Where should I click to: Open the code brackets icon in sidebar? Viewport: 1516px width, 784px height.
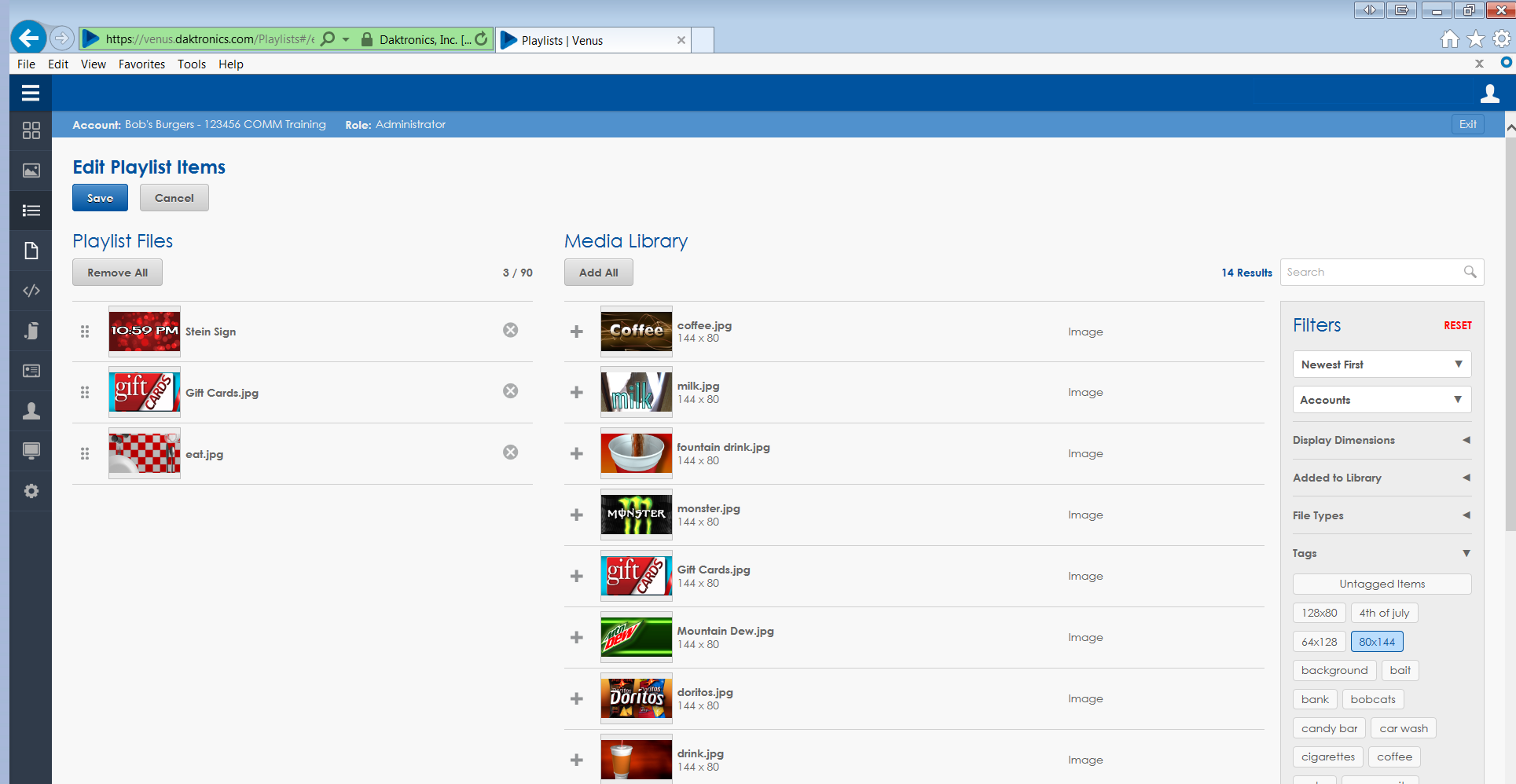coord(31,291)
